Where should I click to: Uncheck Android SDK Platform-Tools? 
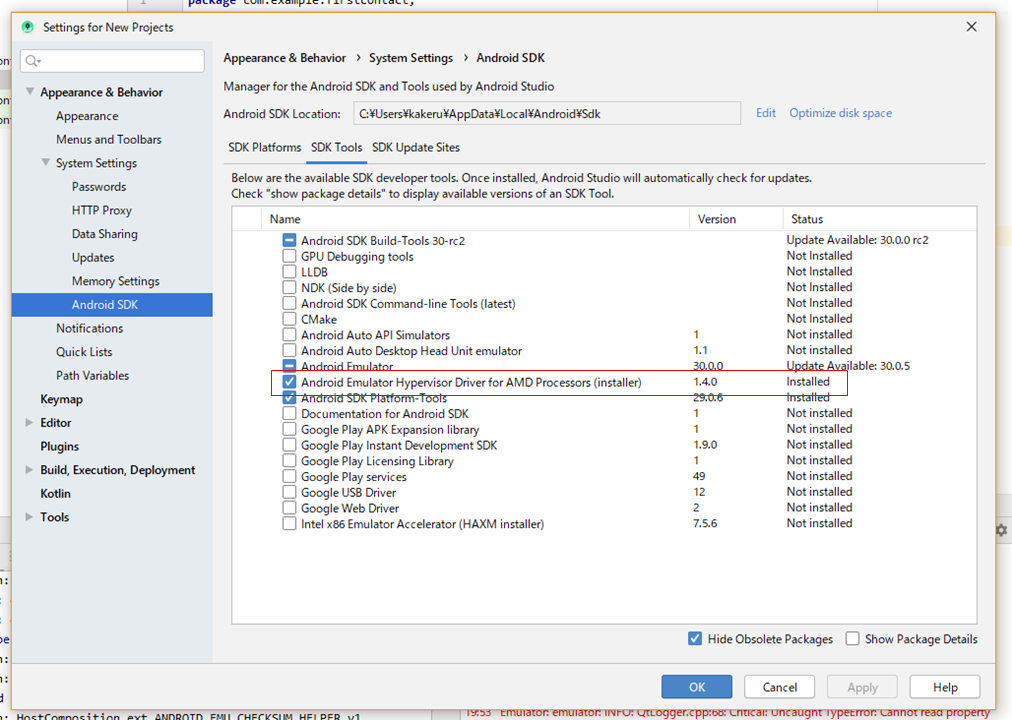click(289, 397)
